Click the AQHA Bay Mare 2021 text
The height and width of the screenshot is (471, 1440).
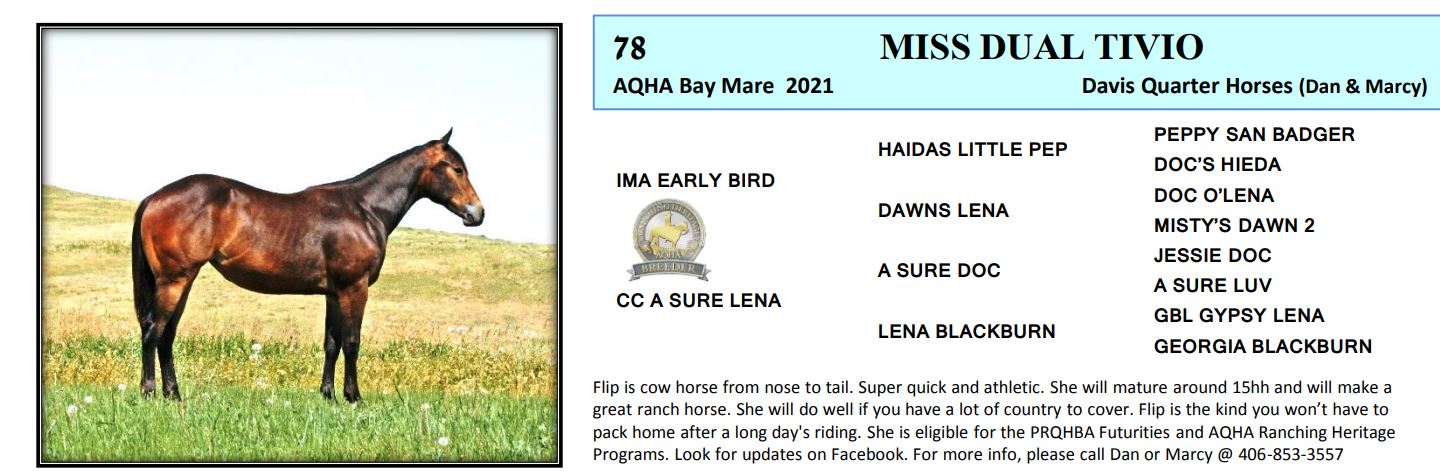[723, 86]
